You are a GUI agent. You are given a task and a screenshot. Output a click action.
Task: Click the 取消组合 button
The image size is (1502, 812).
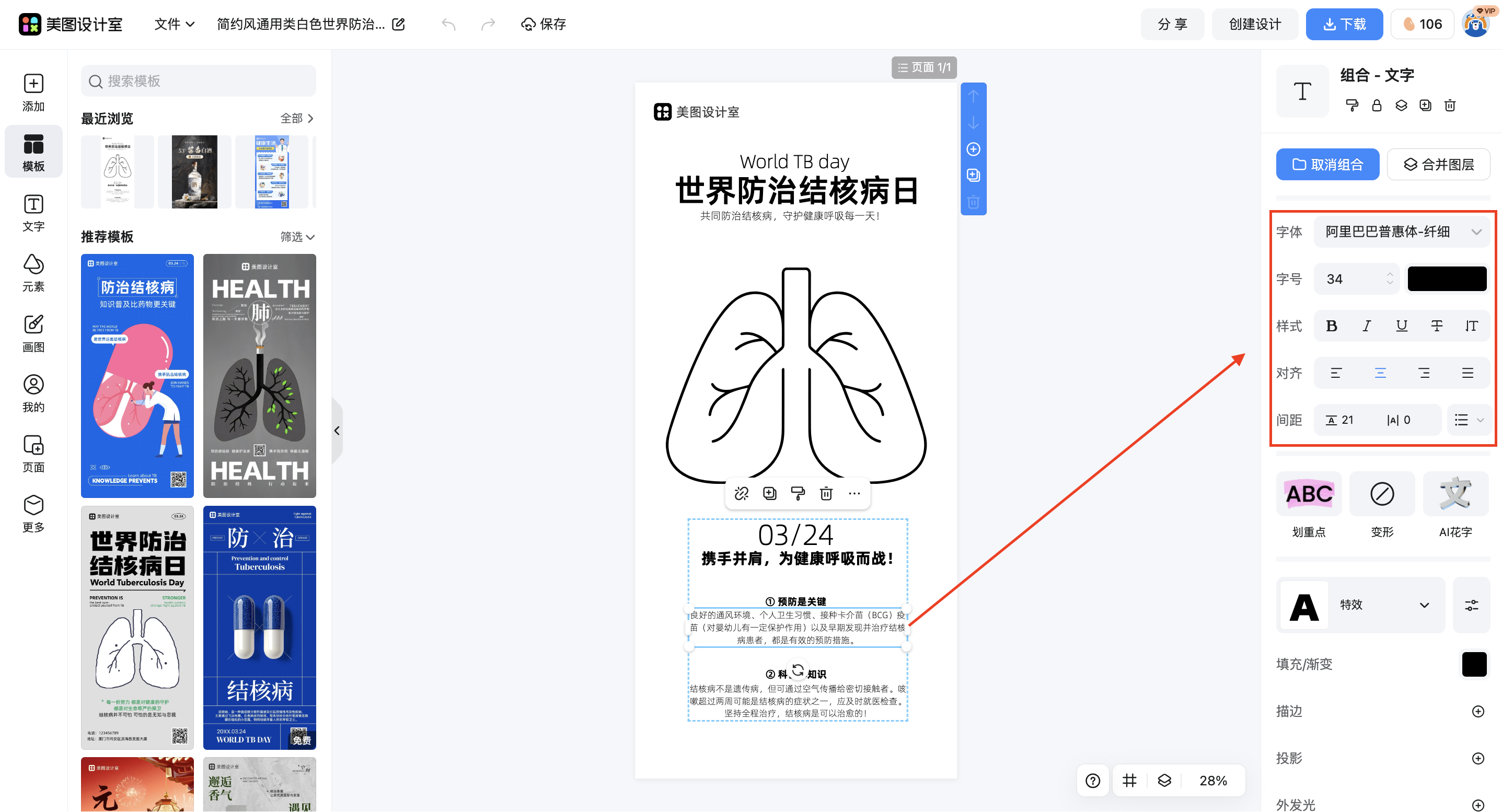(x=1327, y=165)
